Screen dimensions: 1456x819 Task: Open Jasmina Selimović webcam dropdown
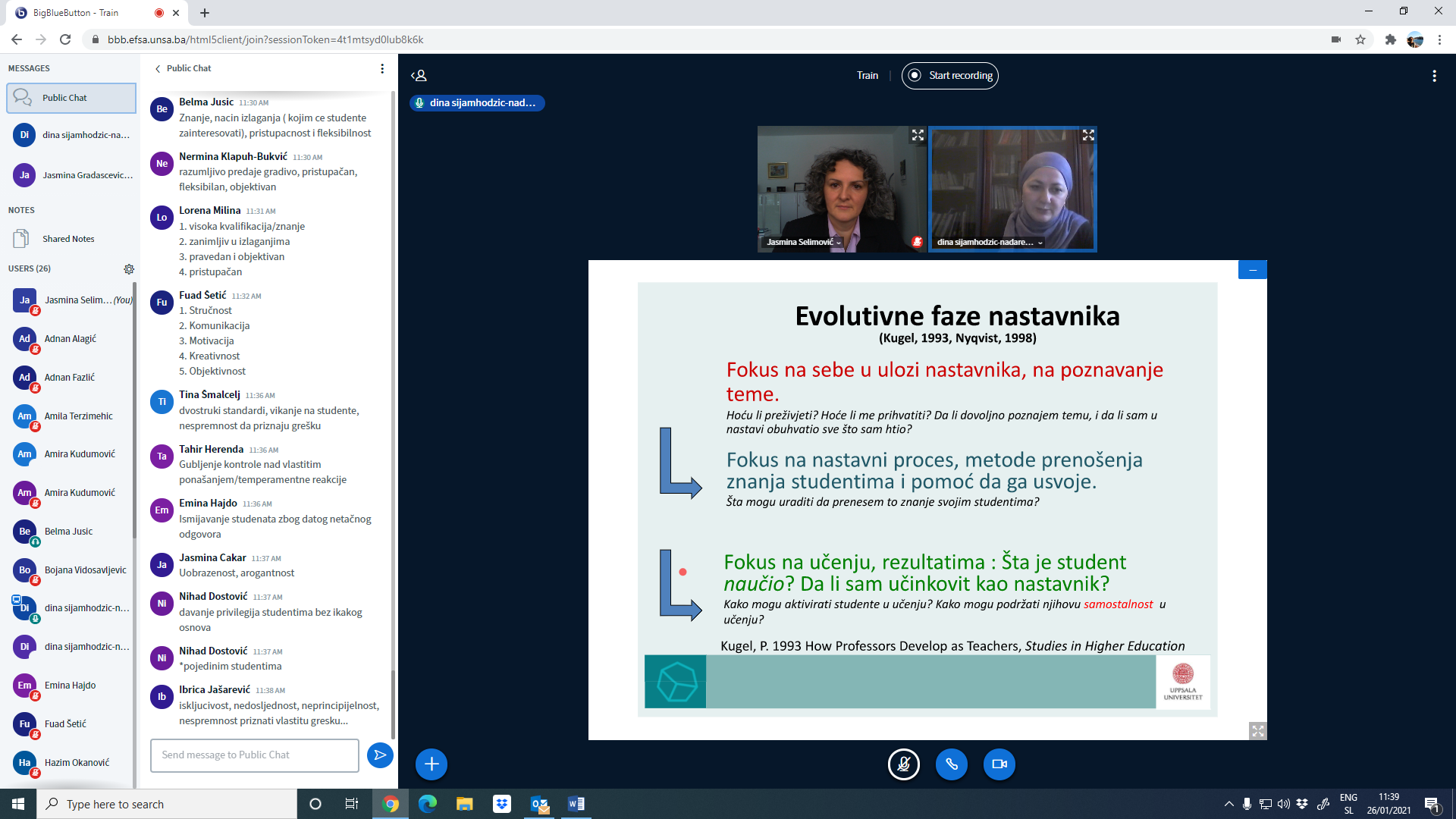pos(804,243)
